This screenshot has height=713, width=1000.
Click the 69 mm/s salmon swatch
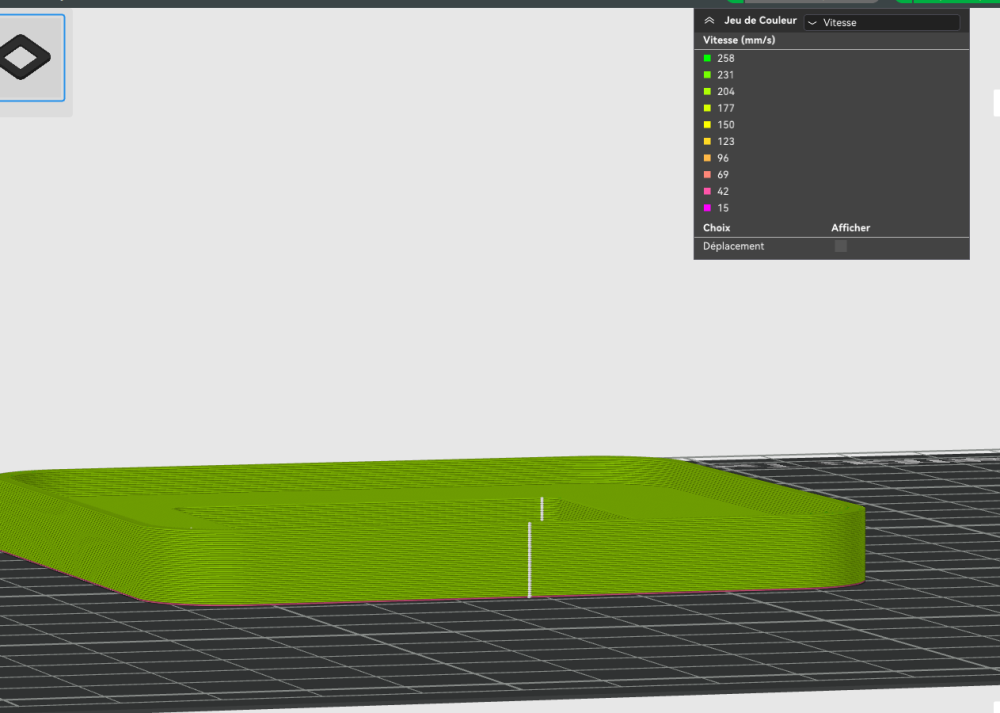pyautogui.click(x=707, y=174)
